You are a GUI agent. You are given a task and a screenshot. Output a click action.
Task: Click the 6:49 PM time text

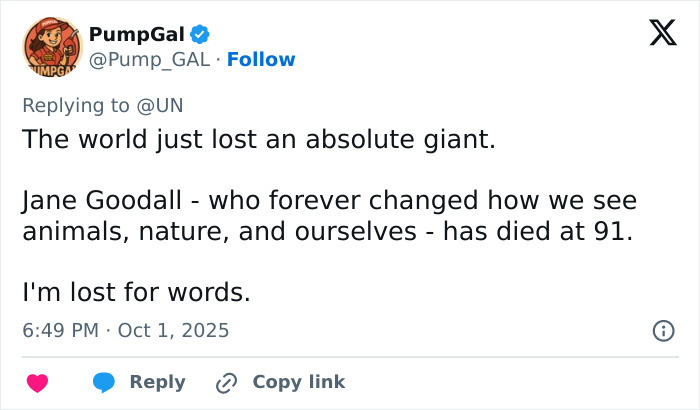pyautogui.click(x=58, y=330)
